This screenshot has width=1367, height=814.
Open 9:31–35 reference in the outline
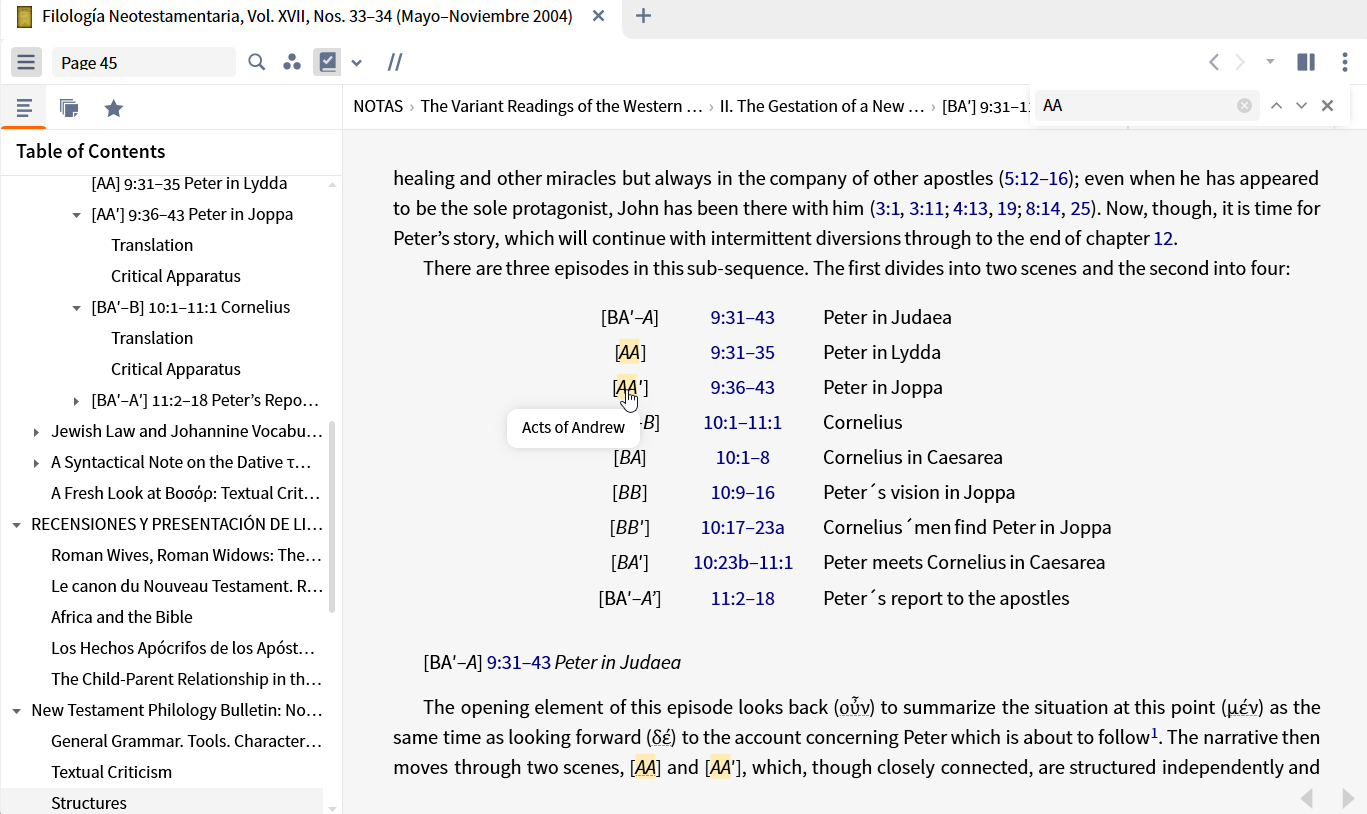pyautogui.click(x=742, y=352)
